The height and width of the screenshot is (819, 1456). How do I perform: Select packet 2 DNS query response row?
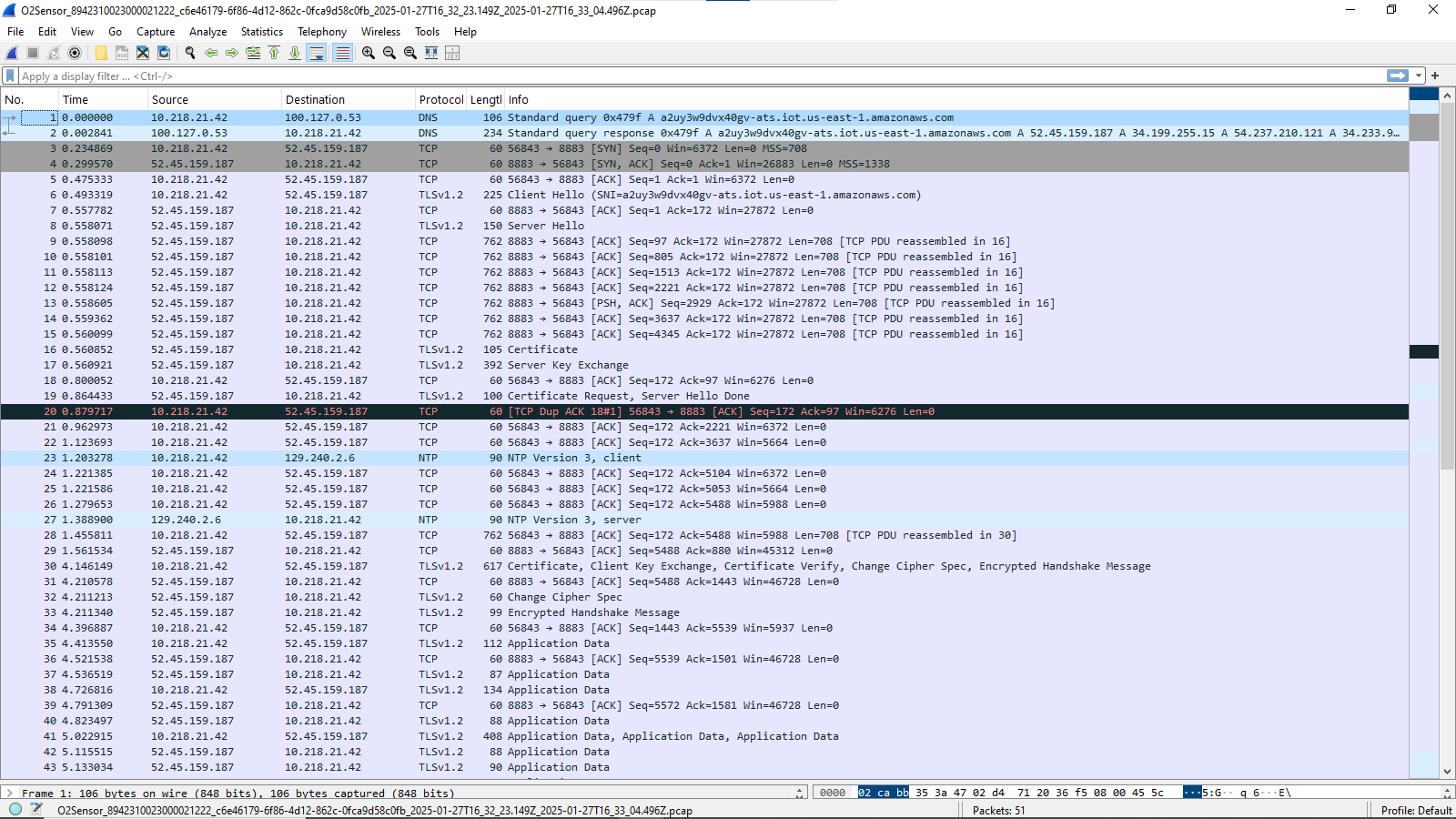click(x=704, y=133)
